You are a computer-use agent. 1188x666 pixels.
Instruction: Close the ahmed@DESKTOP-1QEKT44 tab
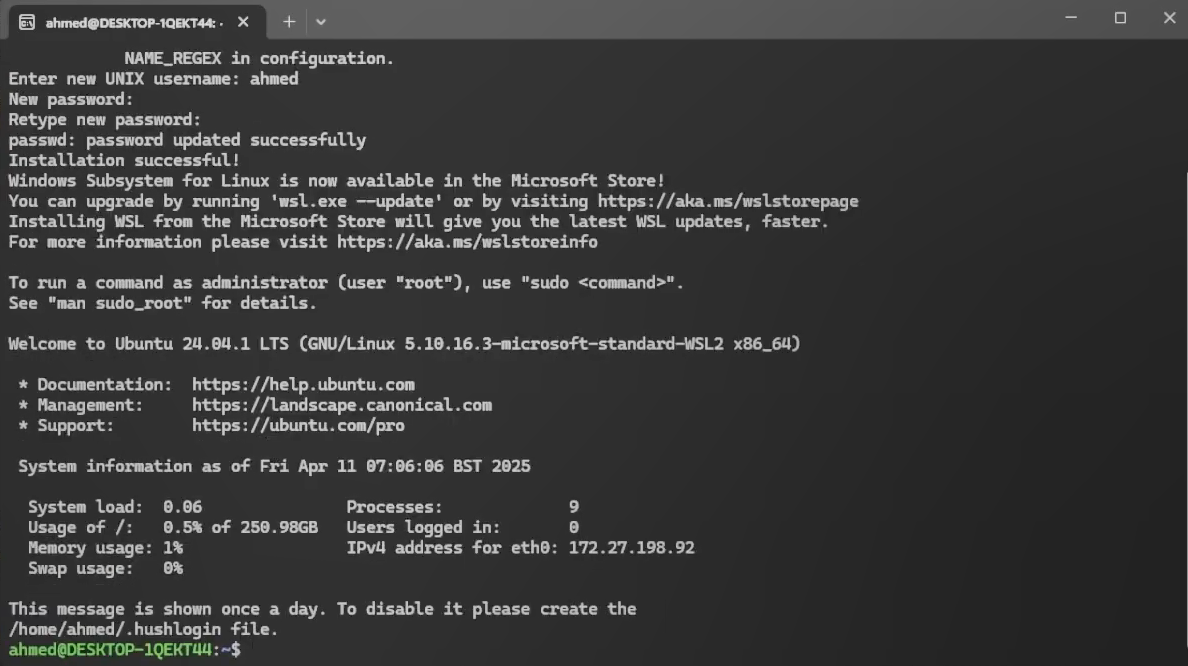(244, 21)
